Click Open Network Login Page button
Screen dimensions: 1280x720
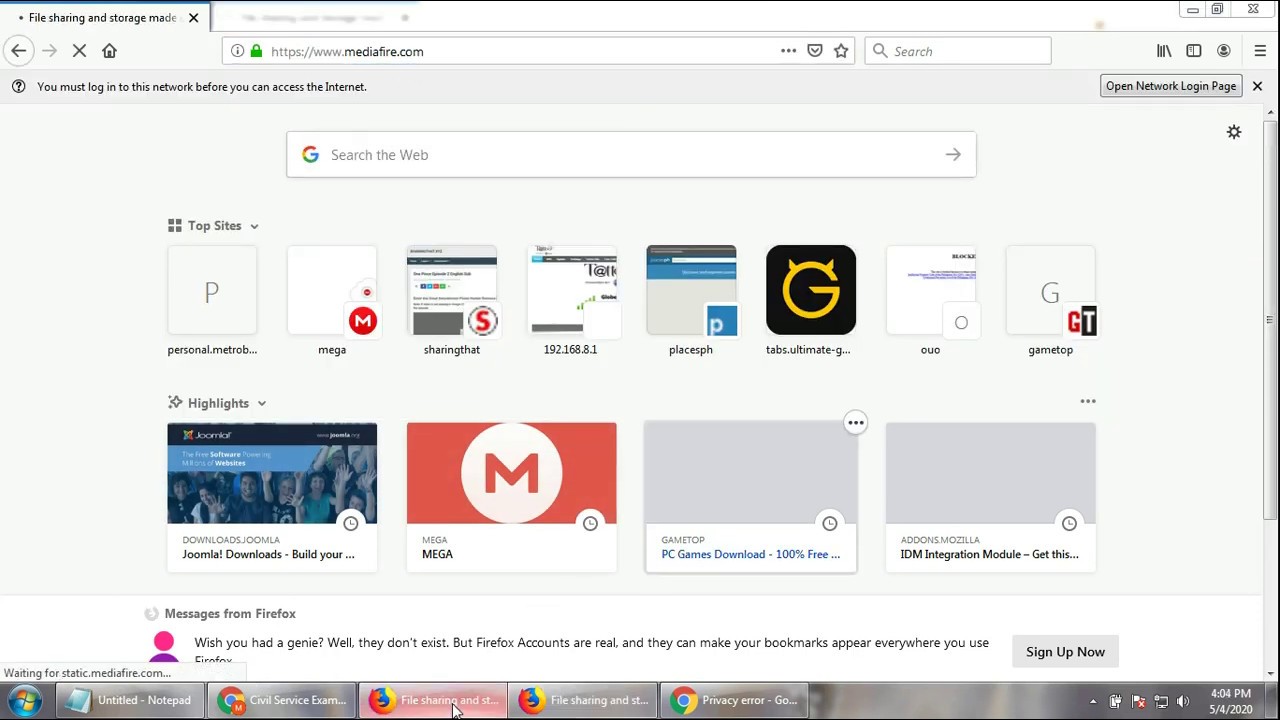[x=1171, y=86]
